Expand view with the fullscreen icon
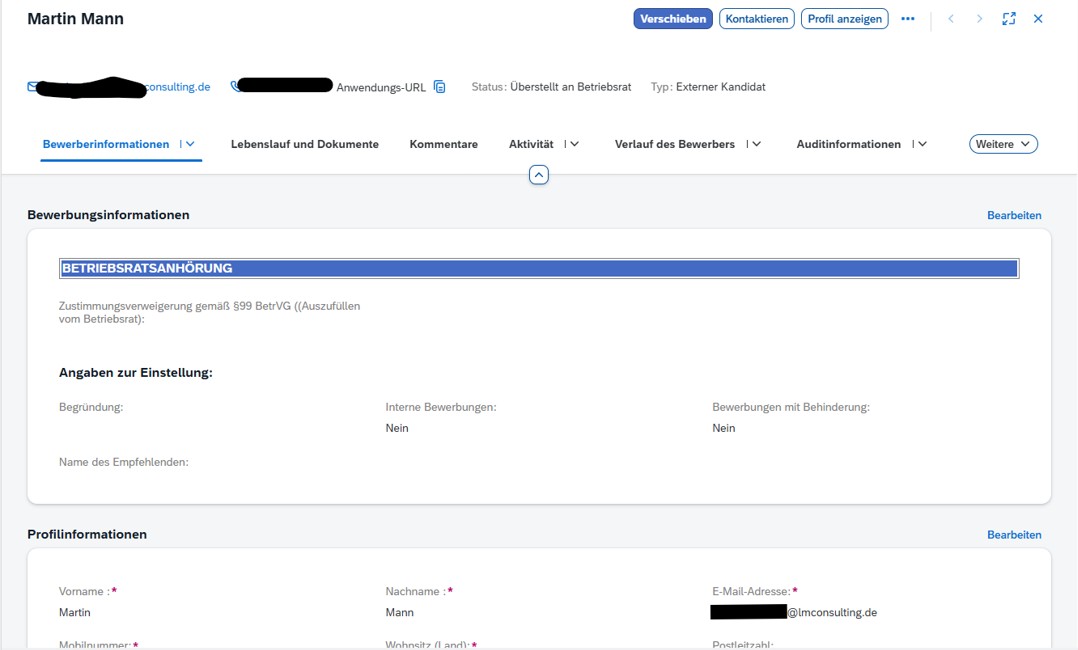The width and height of the screenshot is (1078, 650). coord(1009,19)
